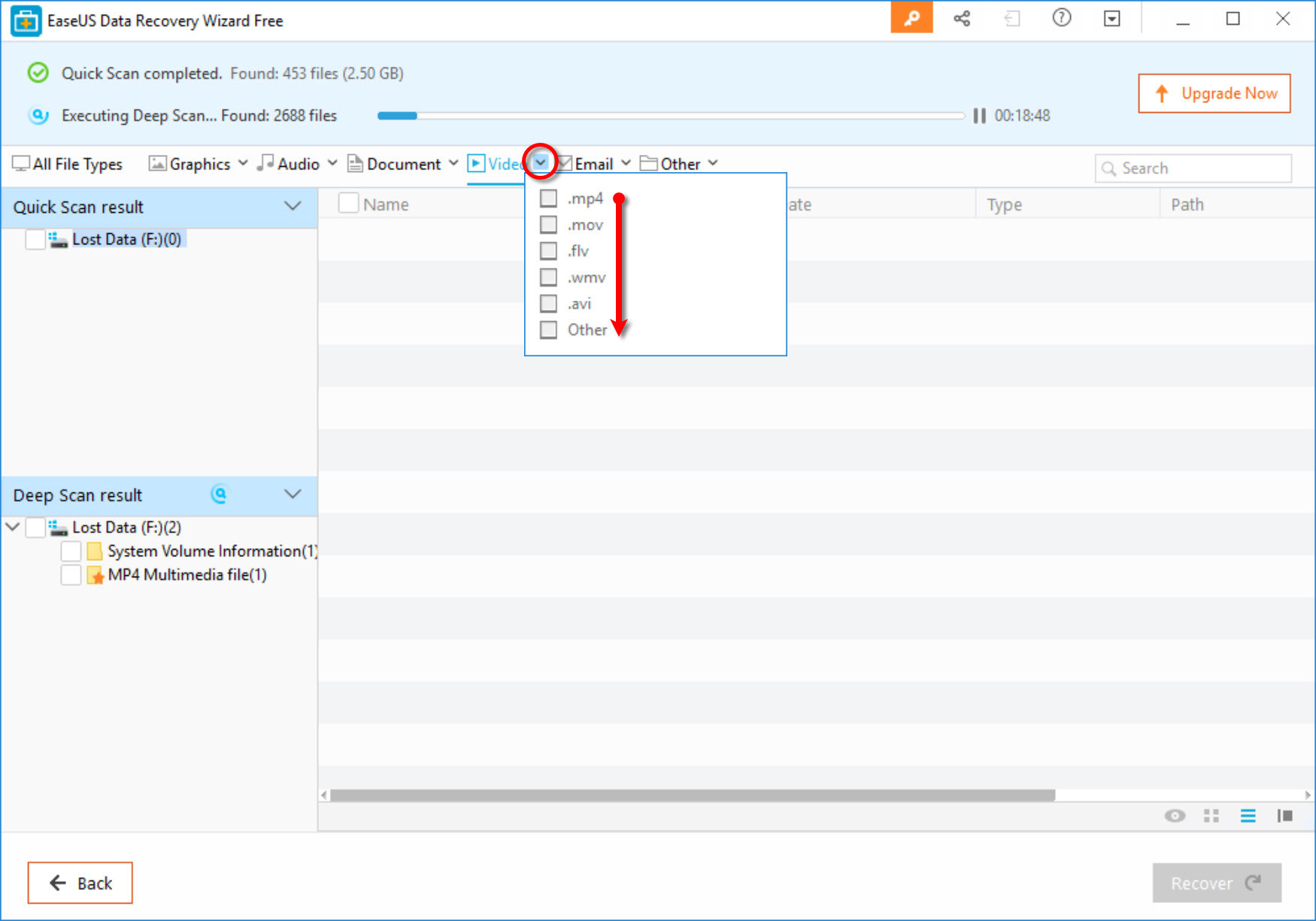The height and width of the screenshot is (921, 1316).
Task: Select MP4 Multimedia file(1) tree item
Action: (187, 575)
